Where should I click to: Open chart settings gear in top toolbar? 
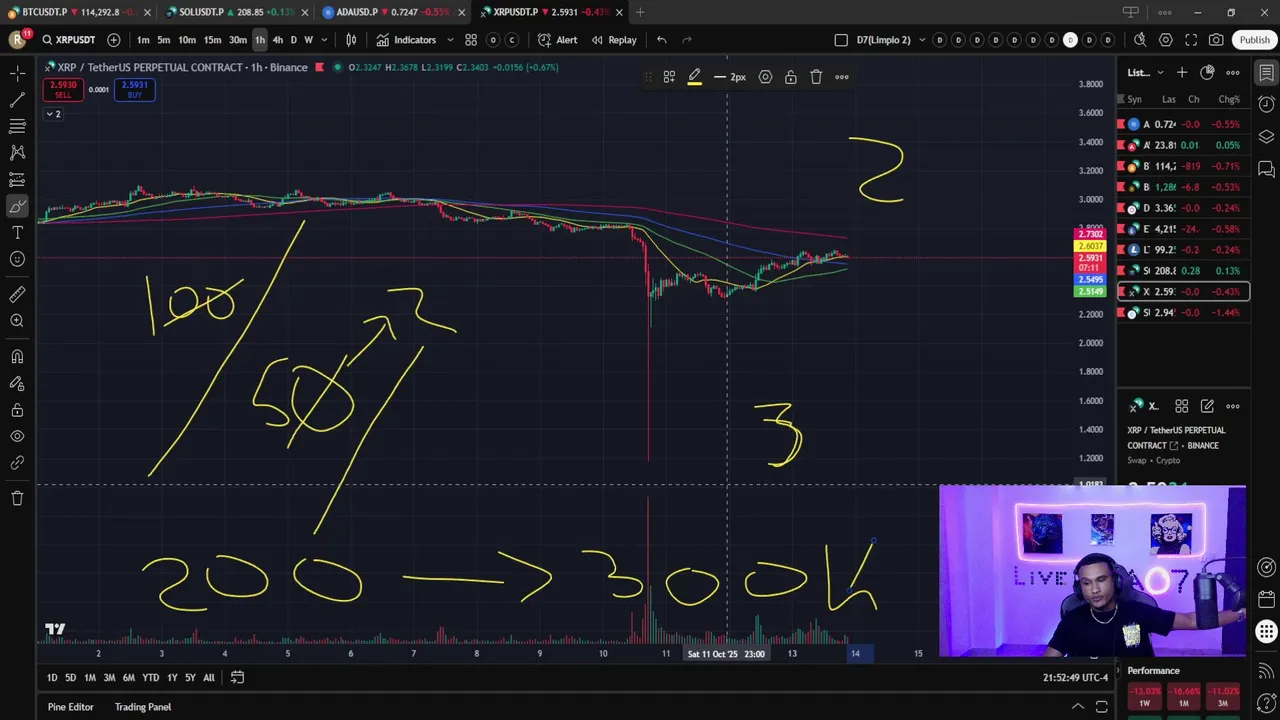1166,40
